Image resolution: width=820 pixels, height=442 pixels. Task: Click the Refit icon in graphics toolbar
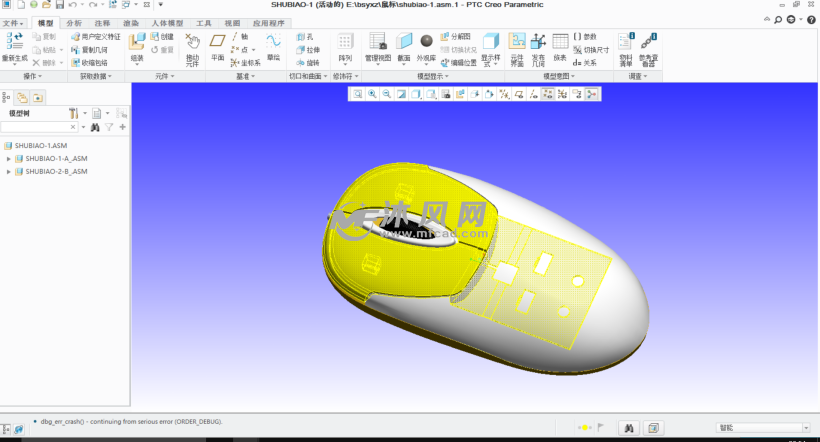click(x=357, y=94)
